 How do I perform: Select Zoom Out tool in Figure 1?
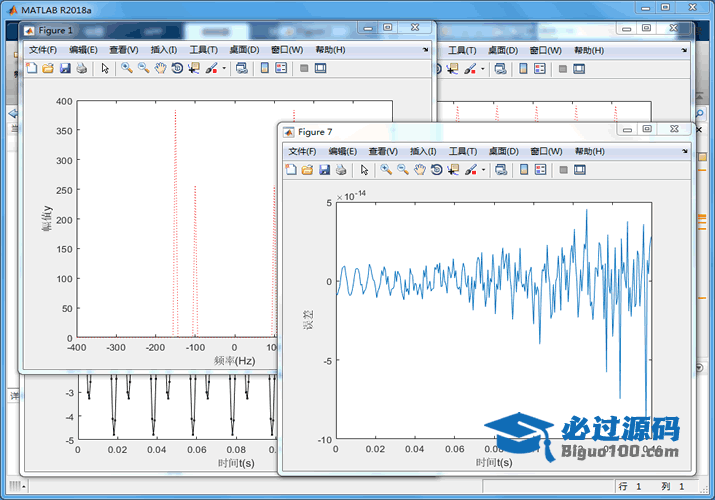point(143,68)
